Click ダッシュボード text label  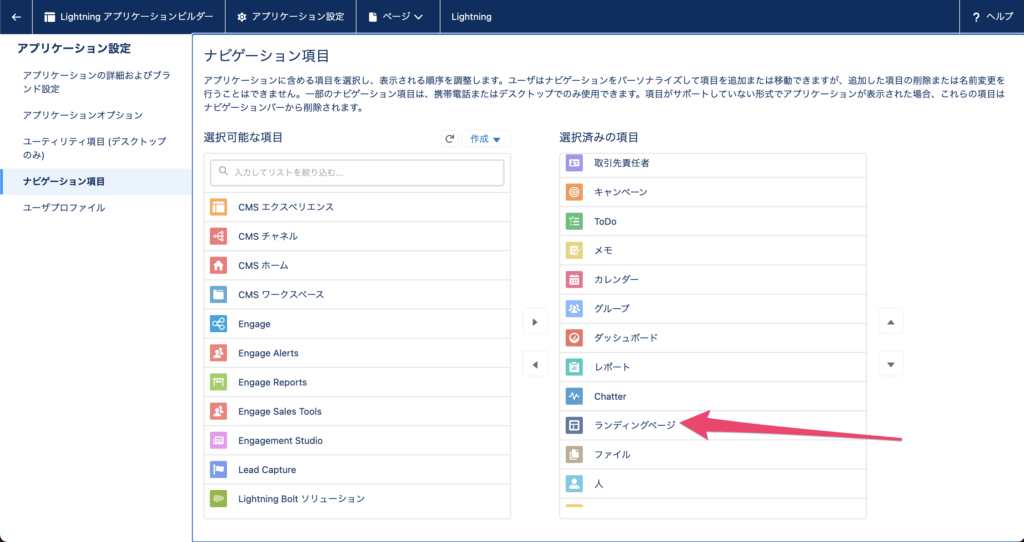tap(626, 338)
